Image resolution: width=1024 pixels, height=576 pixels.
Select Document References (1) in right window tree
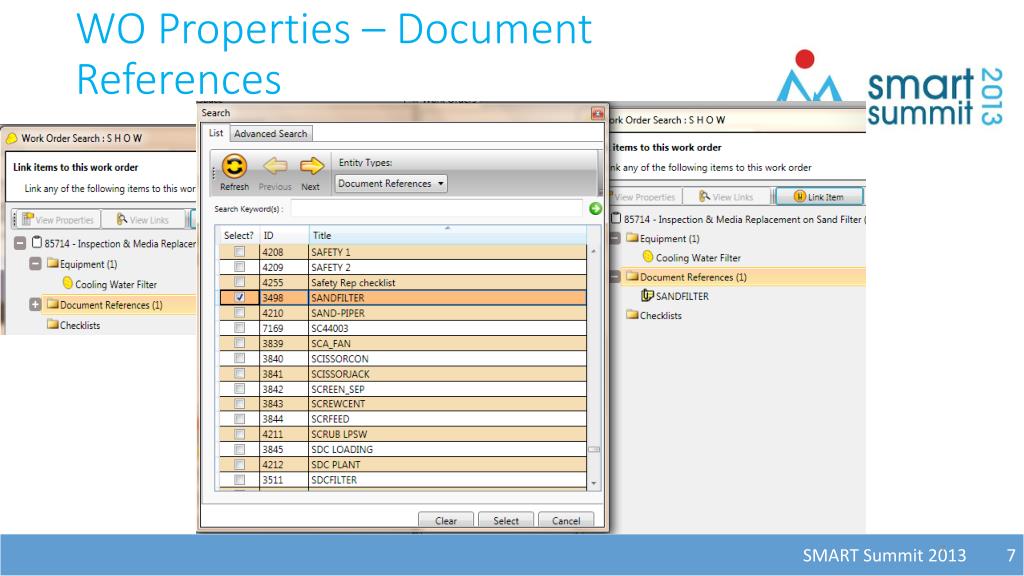pyautogui.click(x=693, y=277)
